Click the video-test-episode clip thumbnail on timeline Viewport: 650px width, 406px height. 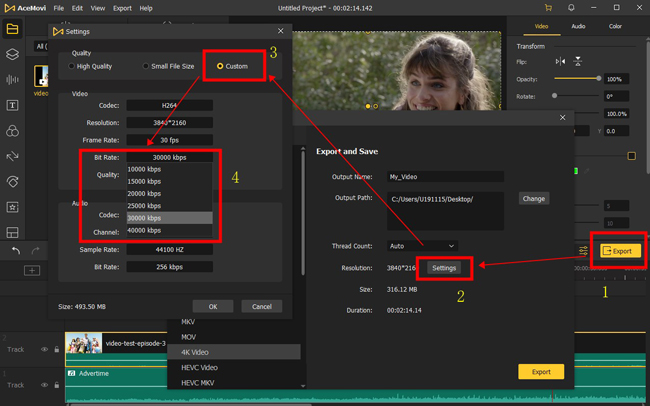click(x=84, y=343)
